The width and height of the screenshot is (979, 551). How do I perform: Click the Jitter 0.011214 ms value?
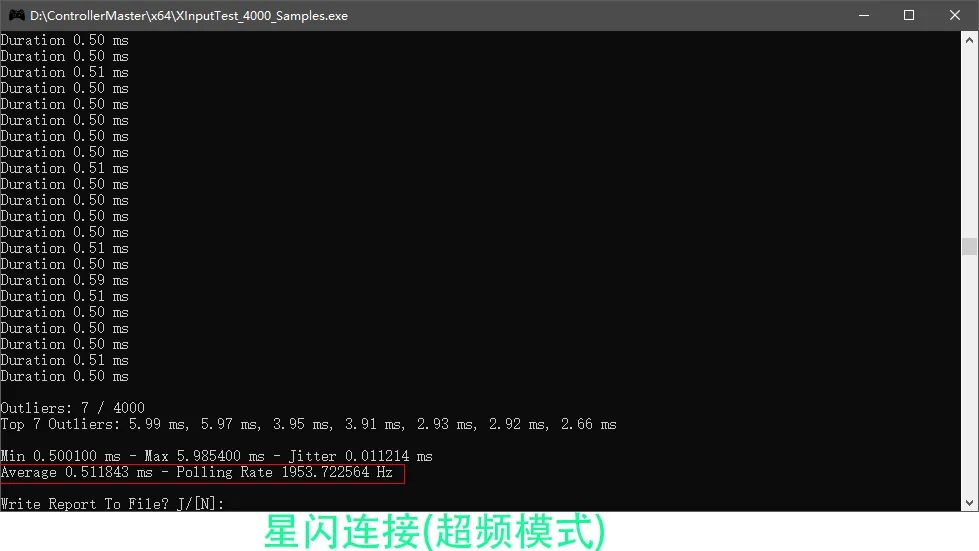pyautogui.click(x=361, y=456)
